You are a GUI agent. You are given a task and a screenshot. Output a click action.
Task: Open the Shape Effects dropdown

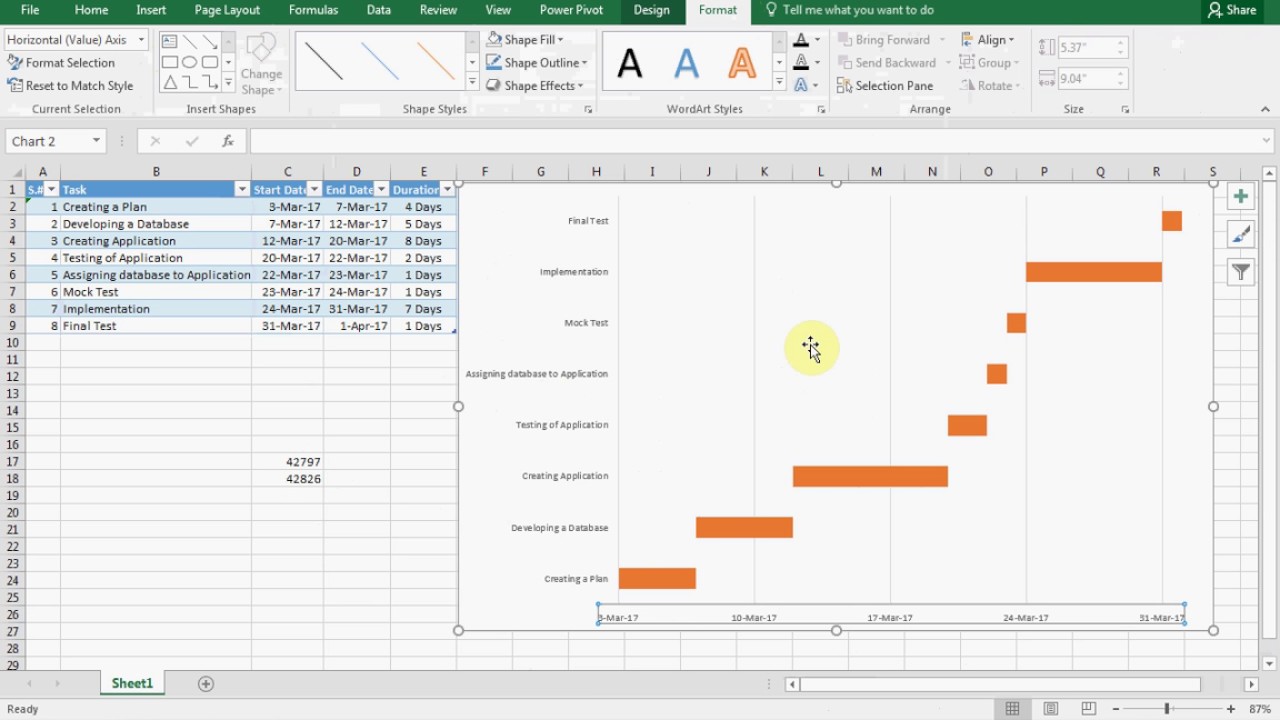tap(536, 85)
